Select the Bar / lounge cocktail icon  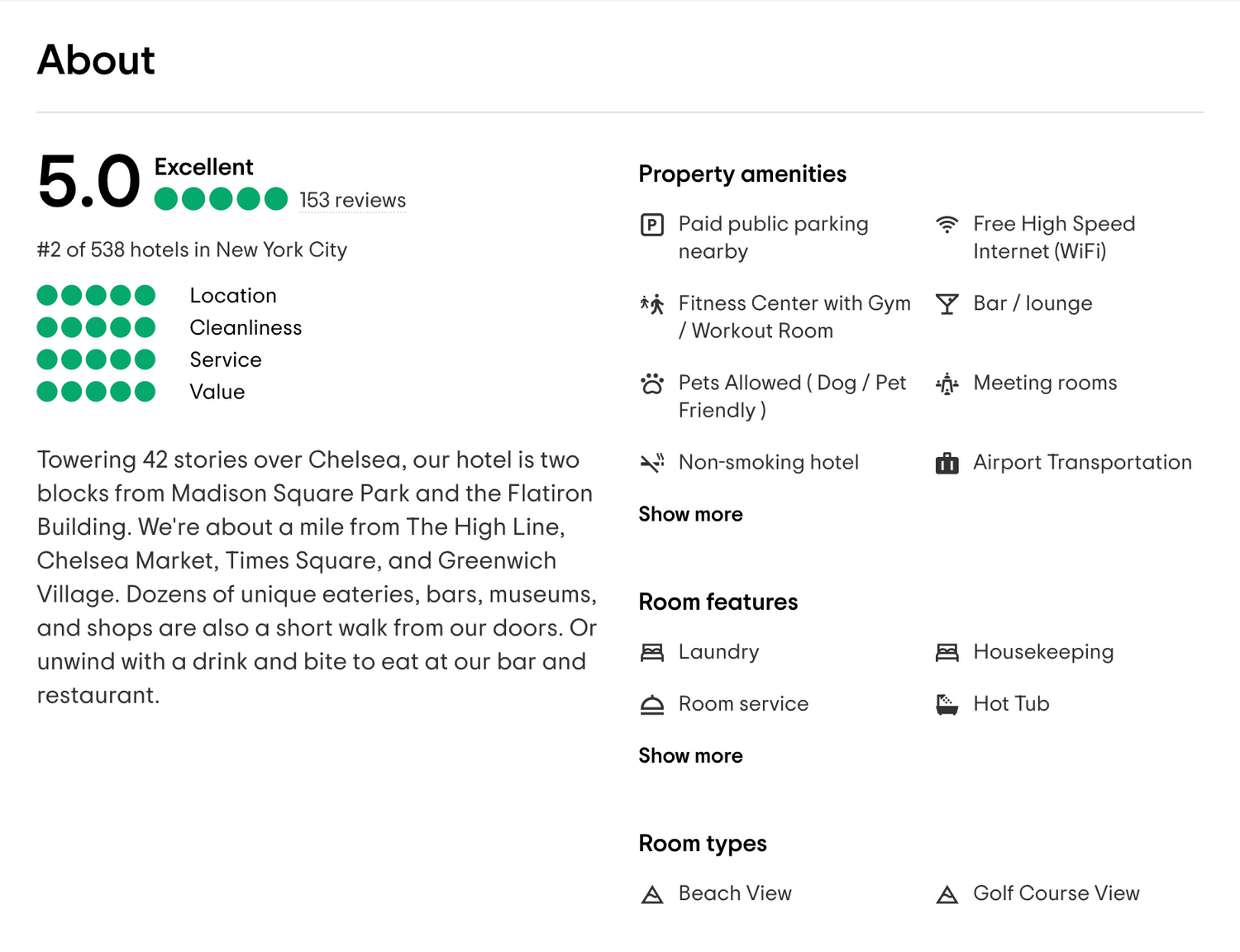[x=947, y=304]
